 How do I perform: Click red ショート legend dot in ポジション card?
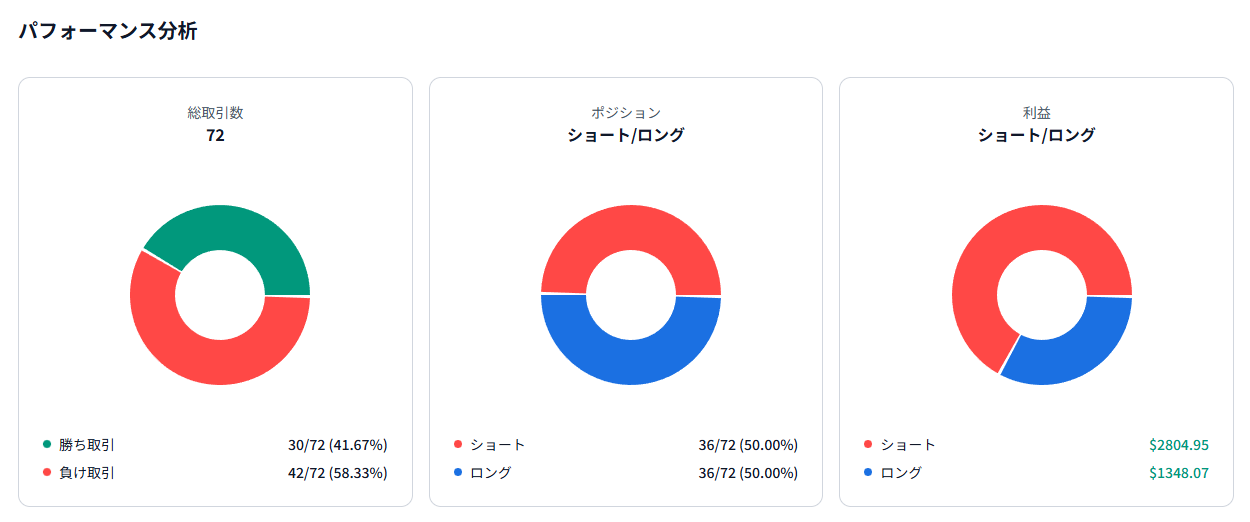pyautogui.click(x=458, y=444)
